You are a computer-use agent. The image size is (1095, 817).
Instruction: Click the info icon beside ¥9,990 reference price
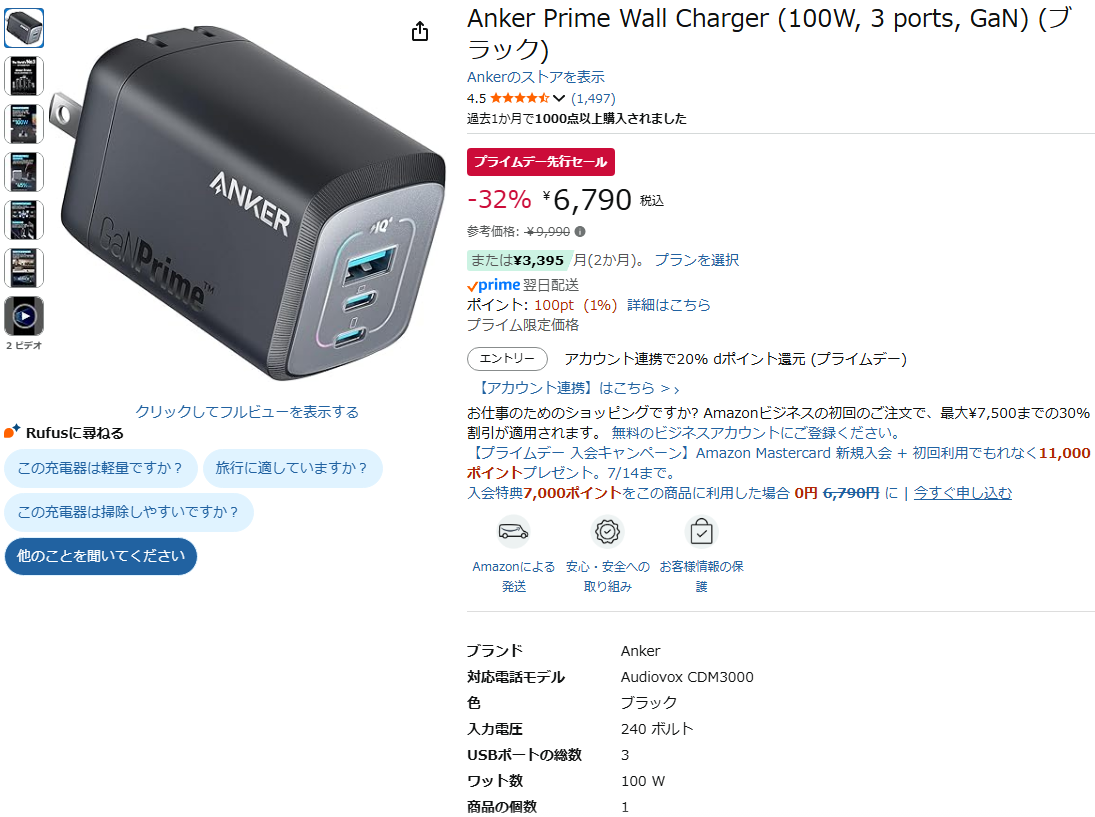[x=580, y=231]
